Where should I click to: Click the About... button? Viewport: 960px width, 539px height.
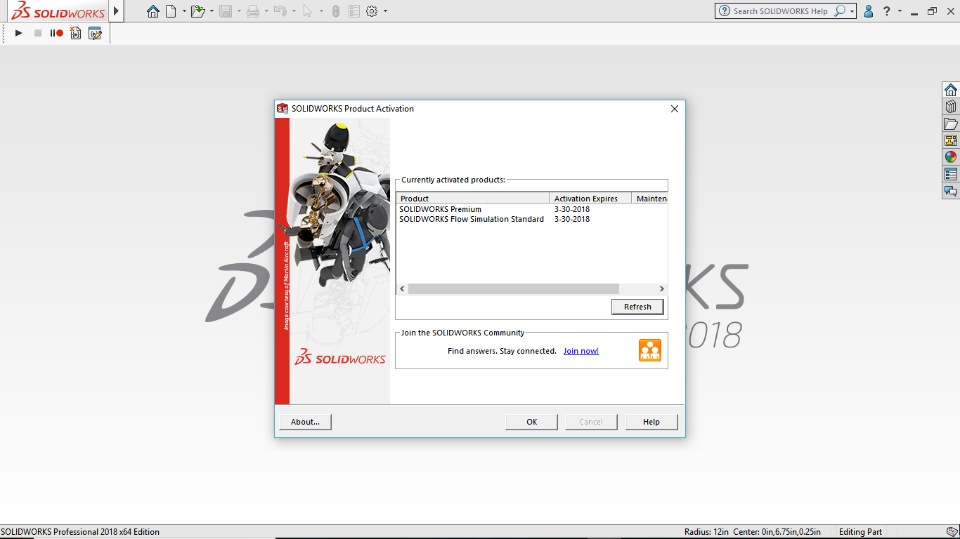305,422
